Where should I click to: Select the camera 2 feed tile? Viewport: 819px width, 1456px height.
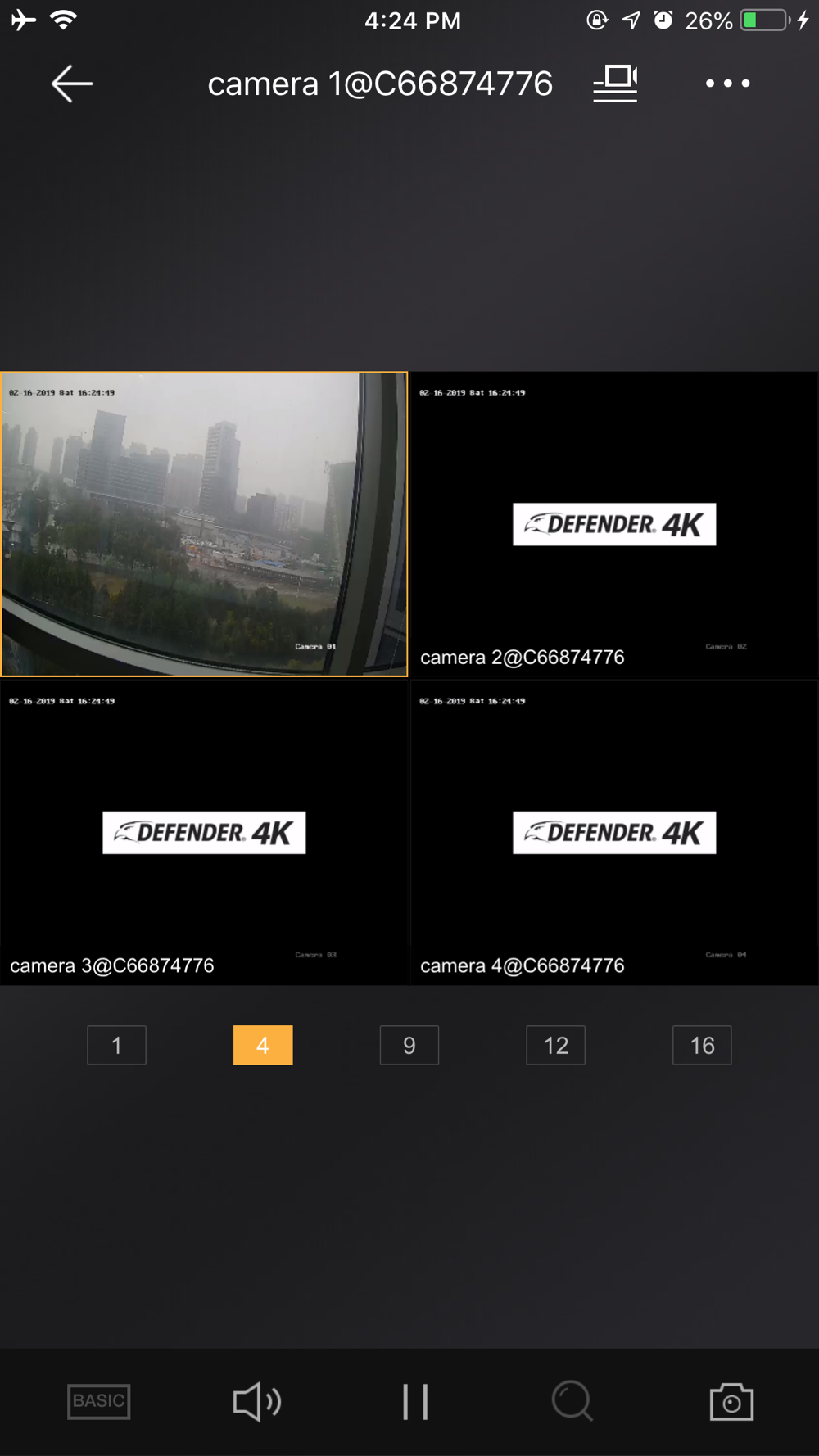coord(614,524)
